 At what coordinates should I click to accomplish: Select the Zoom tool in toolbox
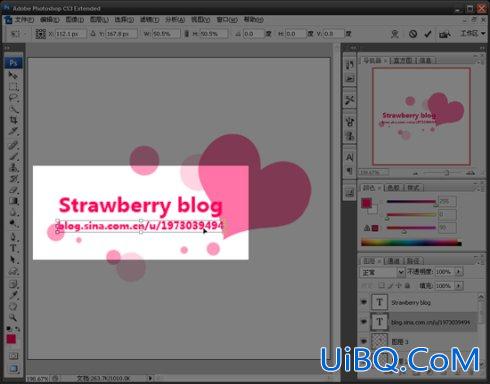pos(13,317)
